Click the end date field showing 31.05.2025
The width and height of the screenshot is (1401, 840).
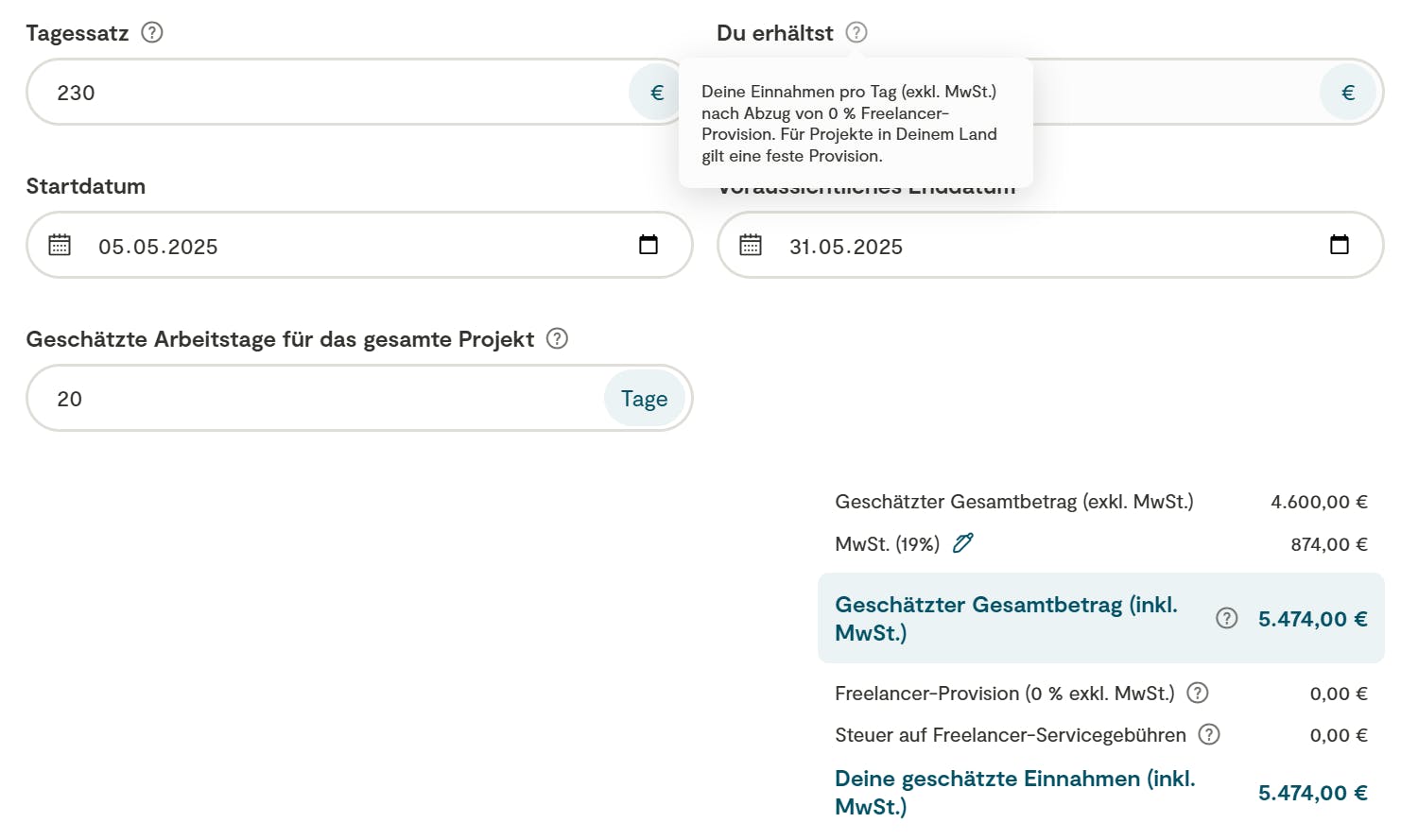(1050, 245)
